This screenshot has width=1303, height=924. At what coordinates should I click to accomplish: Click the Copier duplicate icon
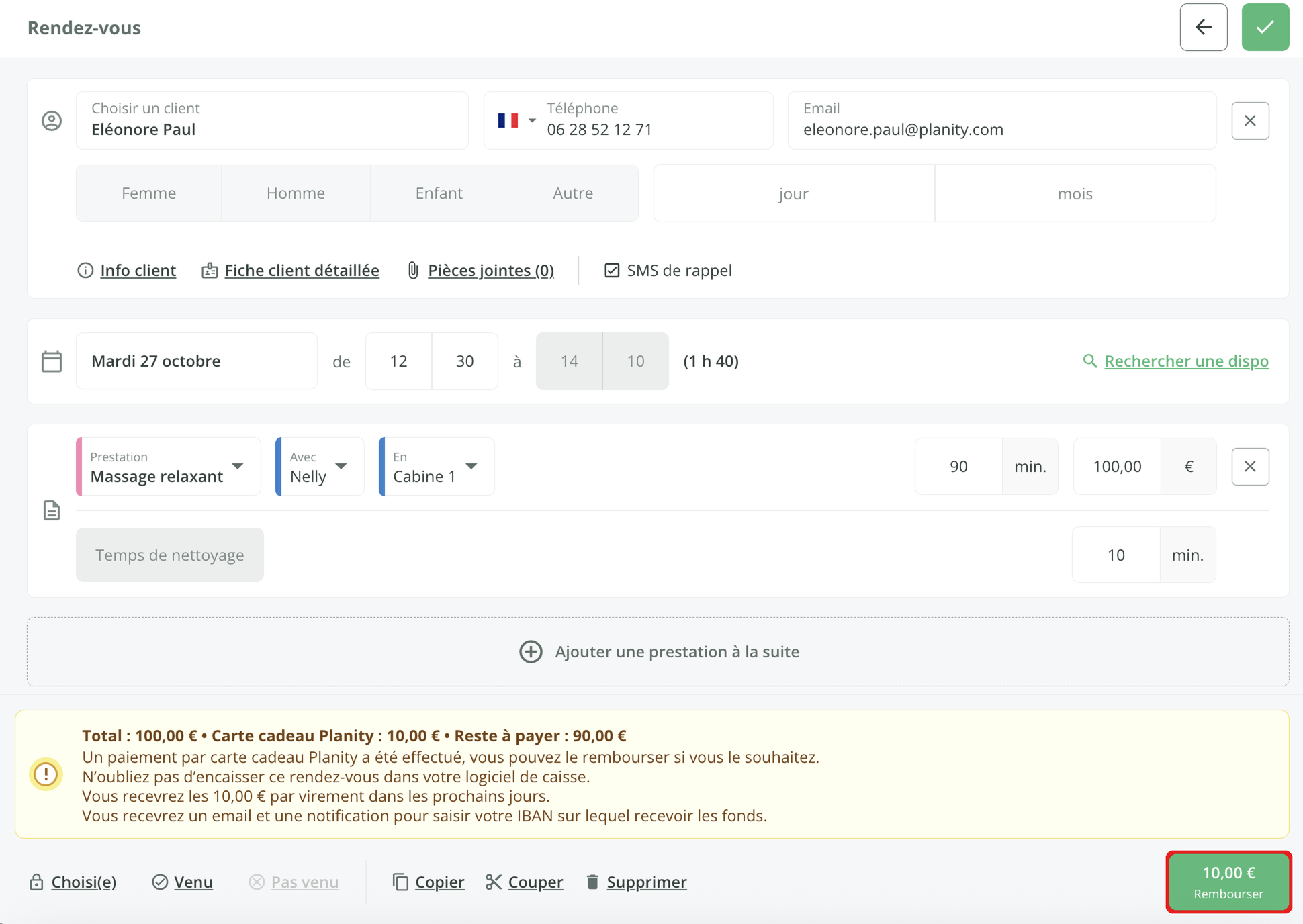click(400, 882)
